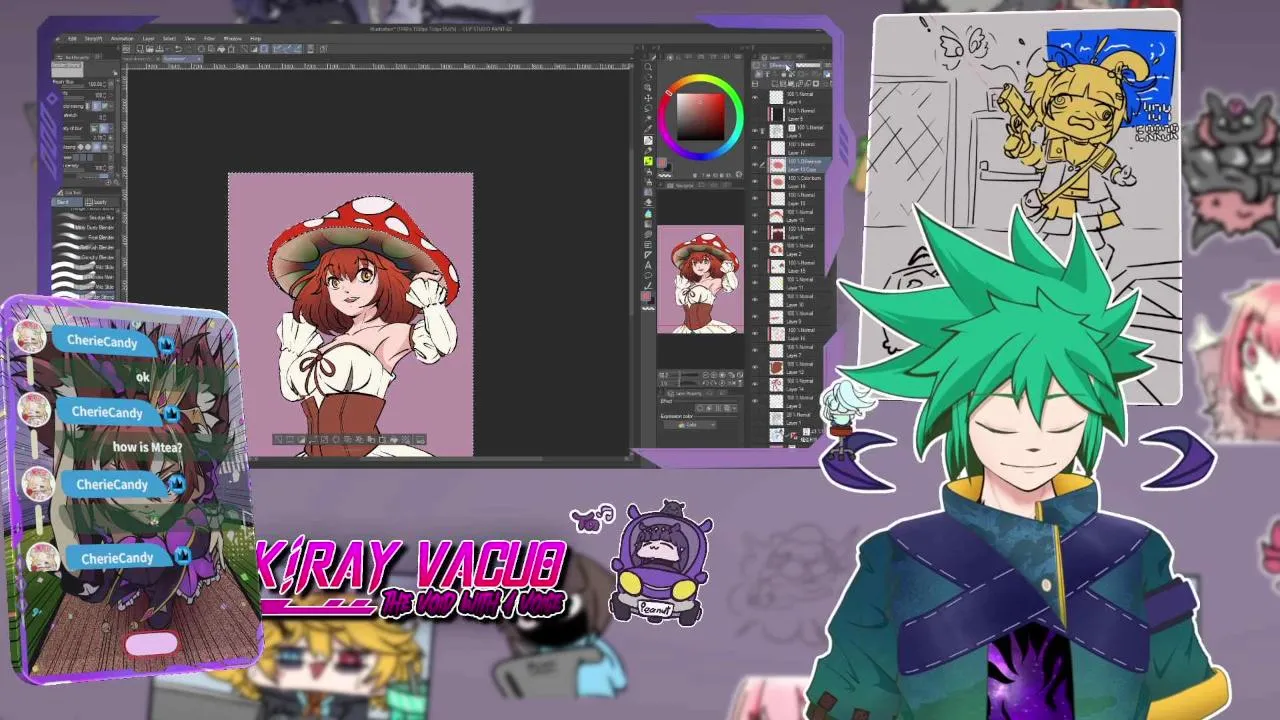Click the Clear icon in command bar

tap(201, 49)
